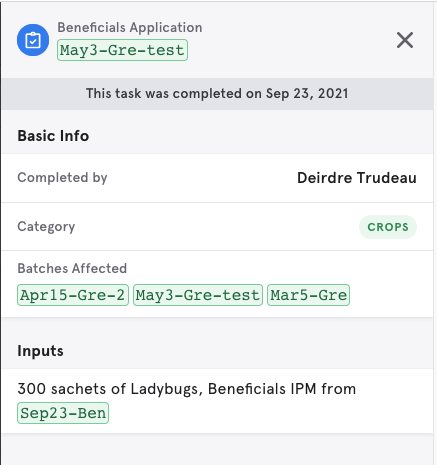
Task: Click the Batches Affected label
Action: [72, 268]
